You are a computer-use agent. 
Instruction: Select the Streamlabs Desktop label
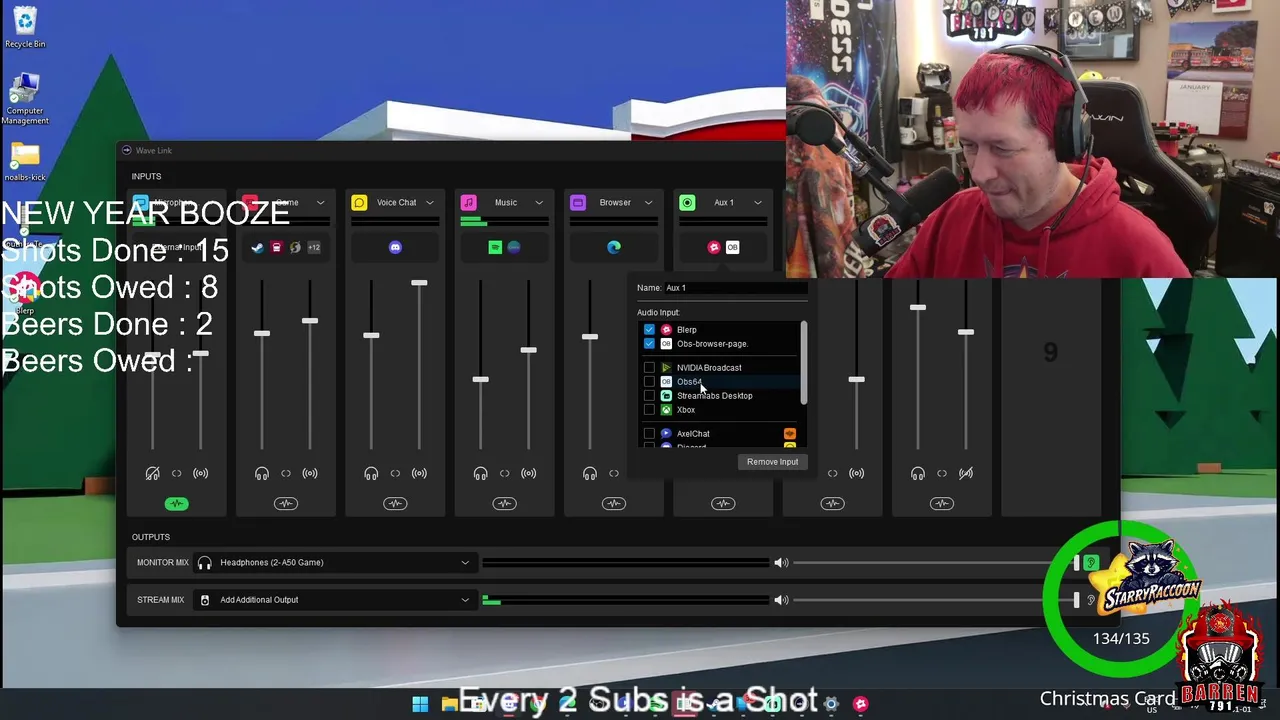[714, 396]
